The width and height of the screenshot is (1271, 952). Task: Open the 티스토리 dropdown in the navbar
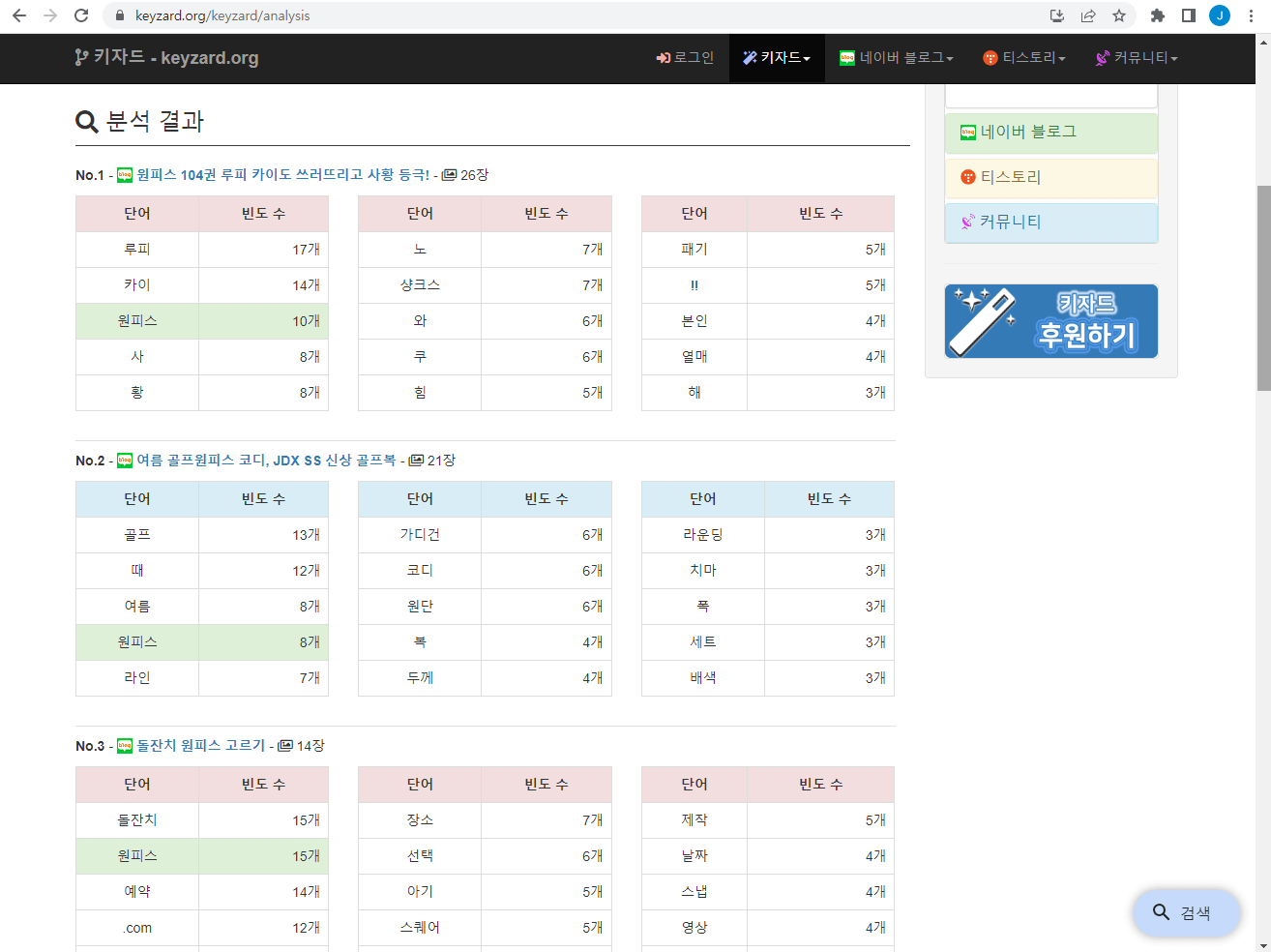coord(1024,57)
